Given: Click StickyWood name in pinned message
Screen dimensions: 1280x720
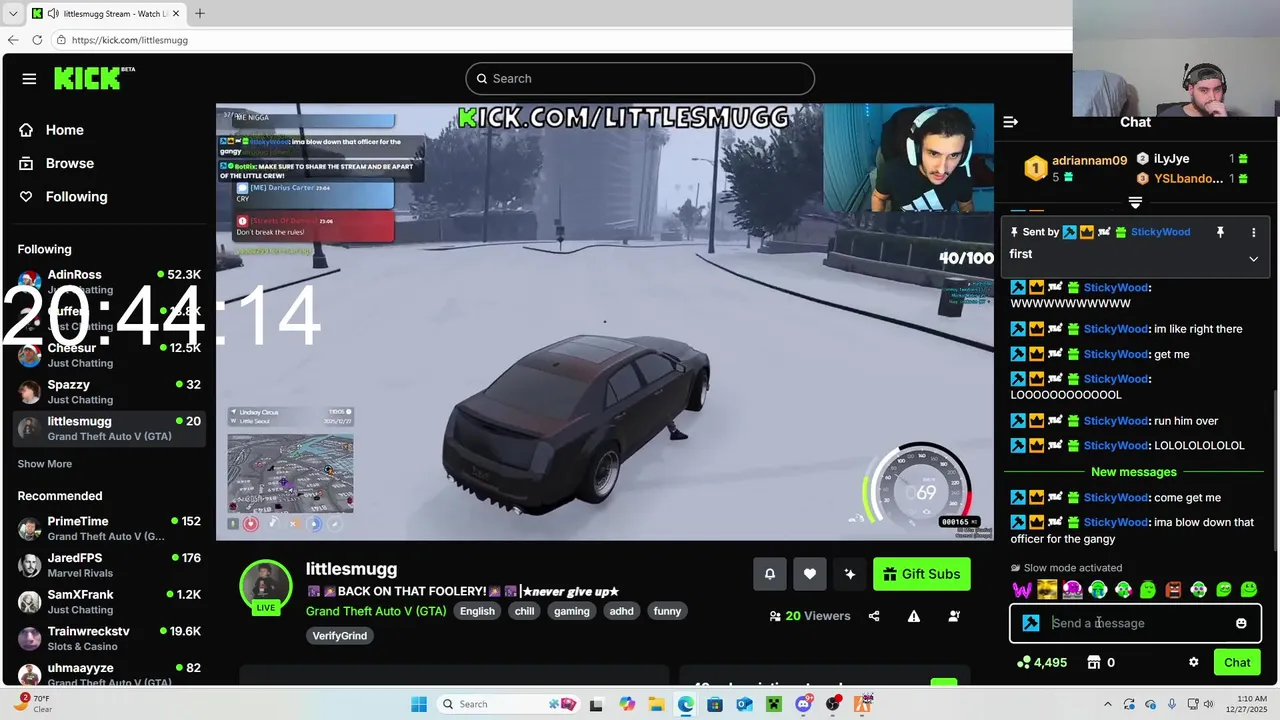Looking at the screenshot, I should (x=1160, y=232).
